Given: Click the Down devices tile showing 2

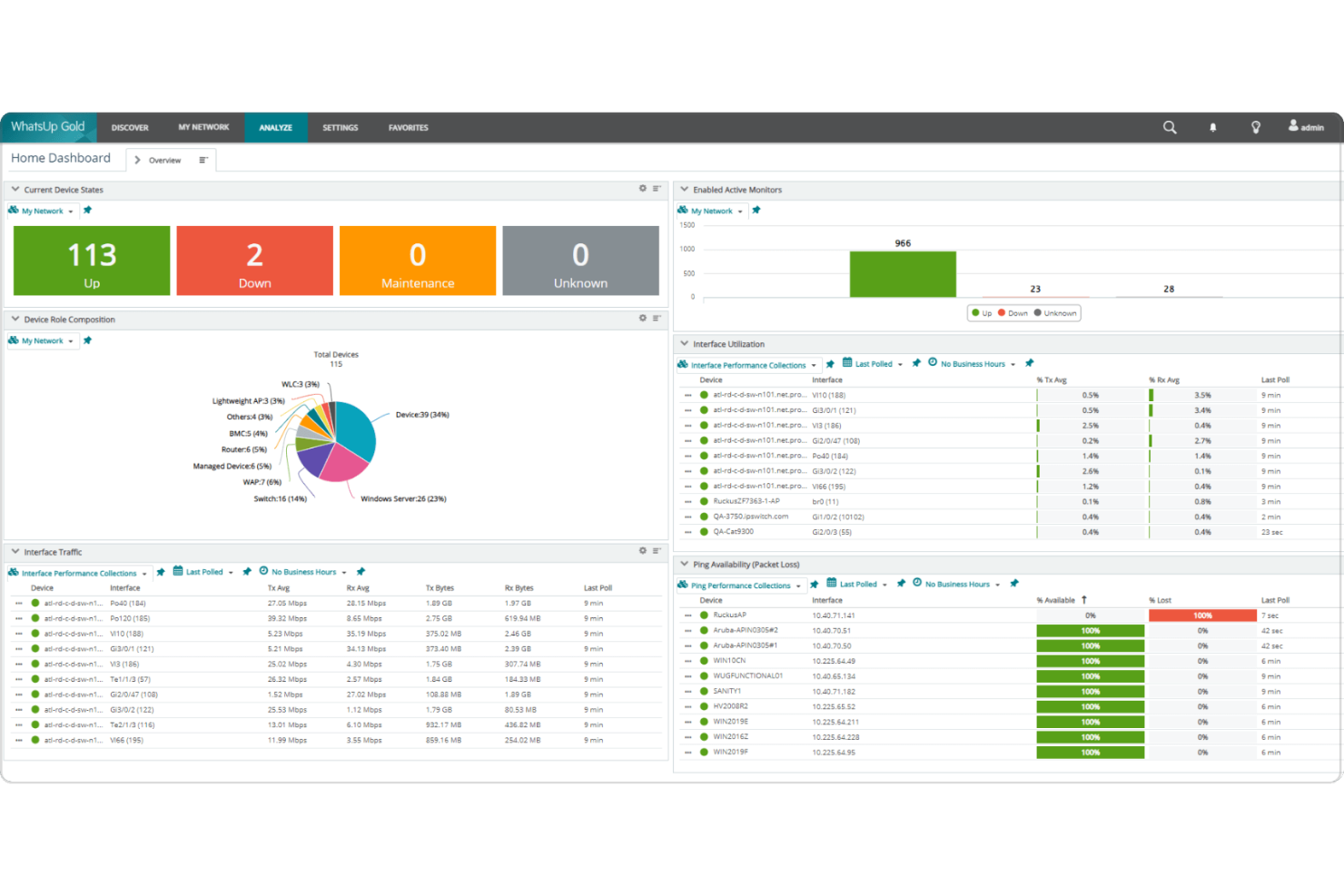Looking at the screenshot, I should click(x=254, y=261).
